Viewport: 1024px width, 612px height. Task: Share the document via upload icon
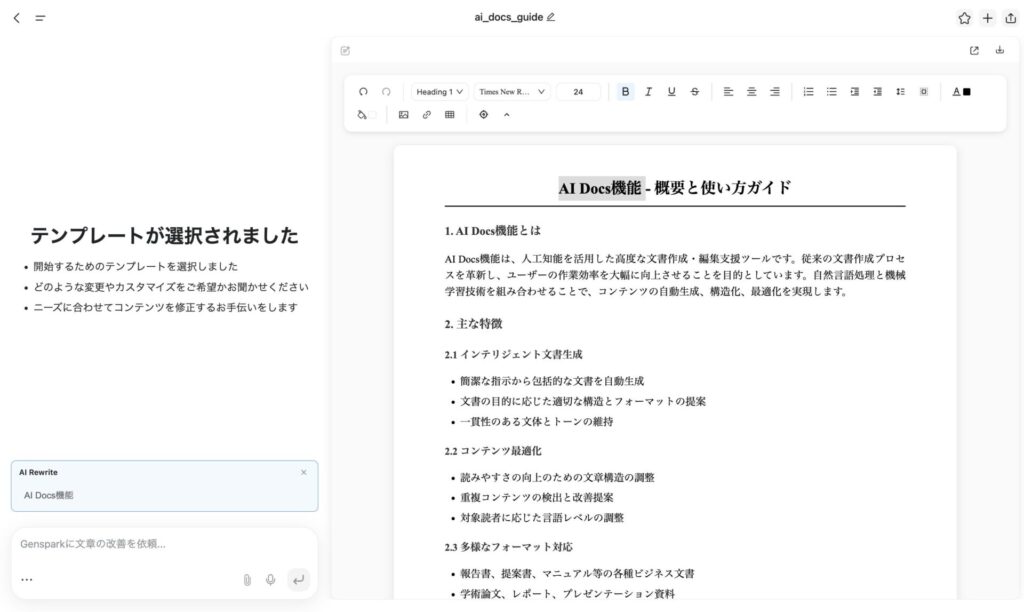point(1010,18)
